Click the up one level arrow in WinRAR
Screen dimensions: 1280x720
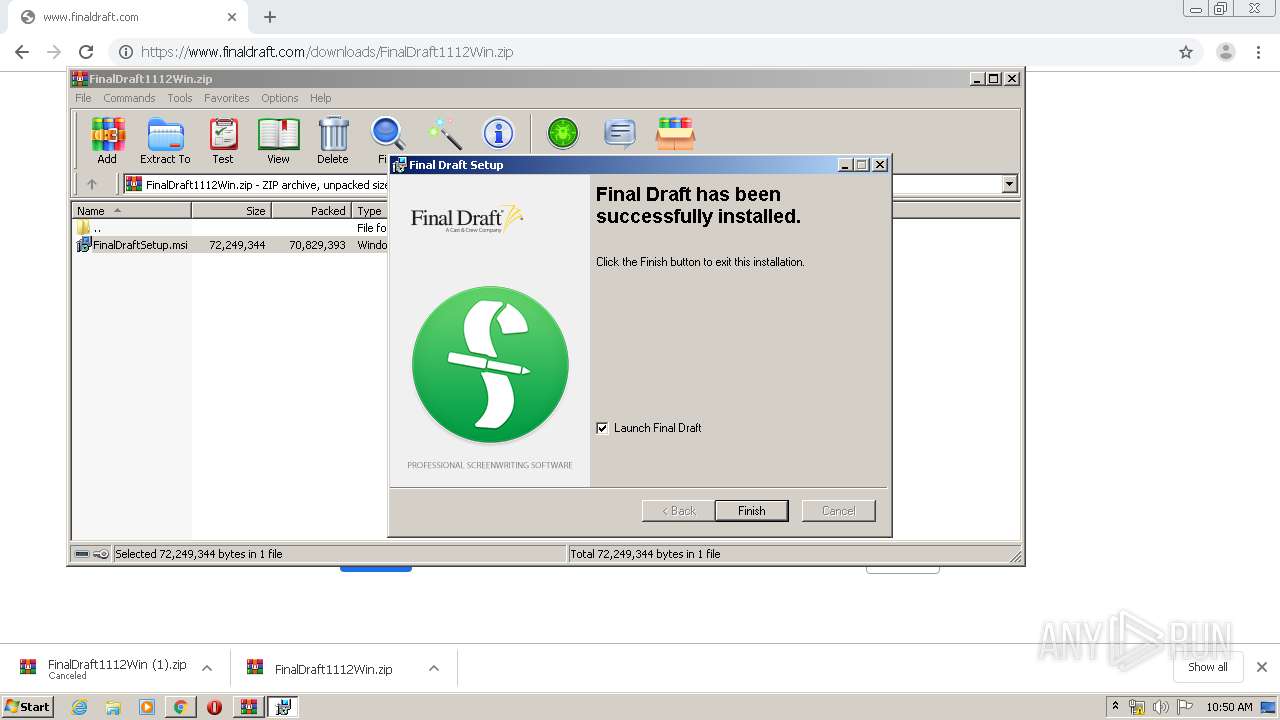point(92,184)
